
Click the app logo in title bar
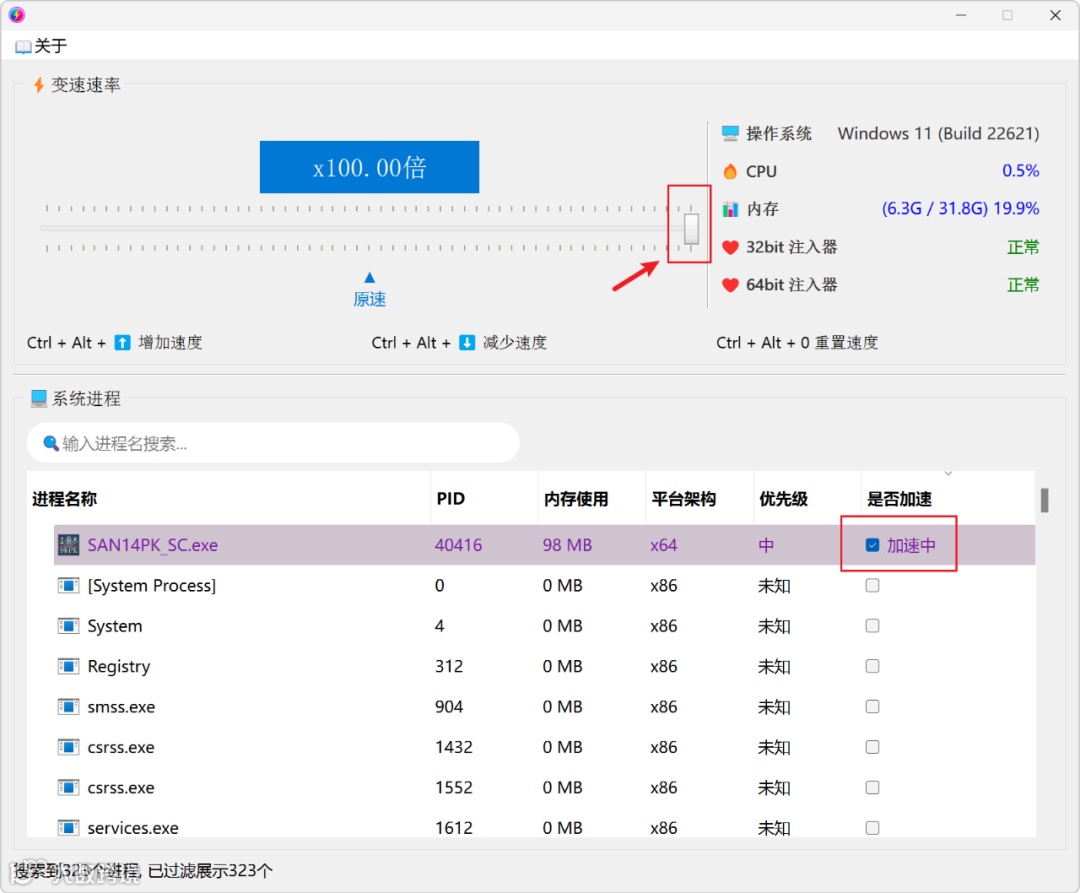[17, 14]
